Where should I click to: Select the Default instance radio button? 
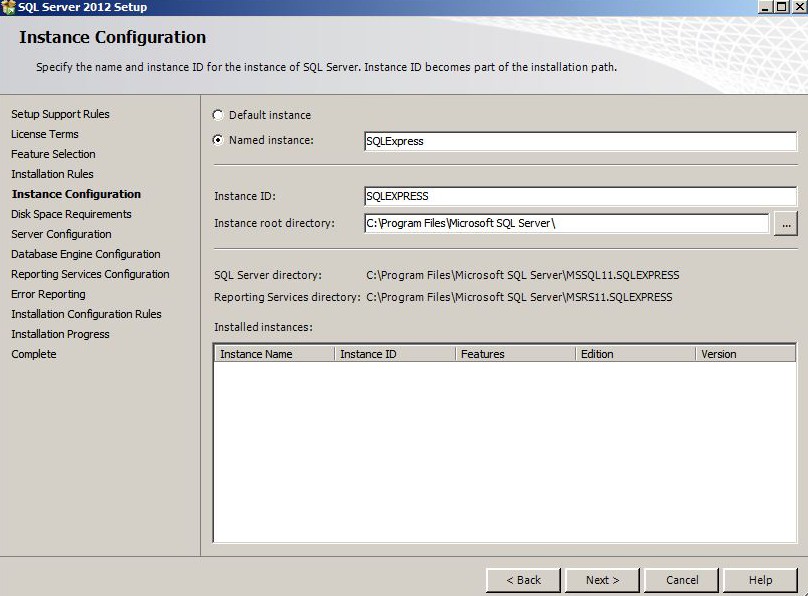(218, 115)
